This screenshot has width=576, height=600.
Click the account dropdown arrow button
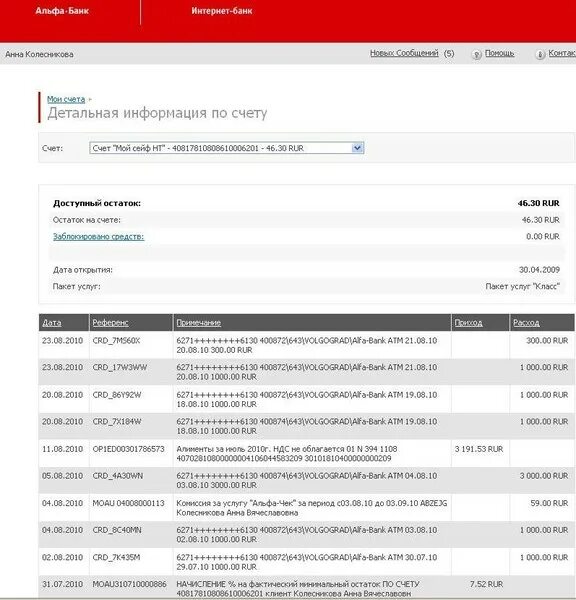(357, 148)
